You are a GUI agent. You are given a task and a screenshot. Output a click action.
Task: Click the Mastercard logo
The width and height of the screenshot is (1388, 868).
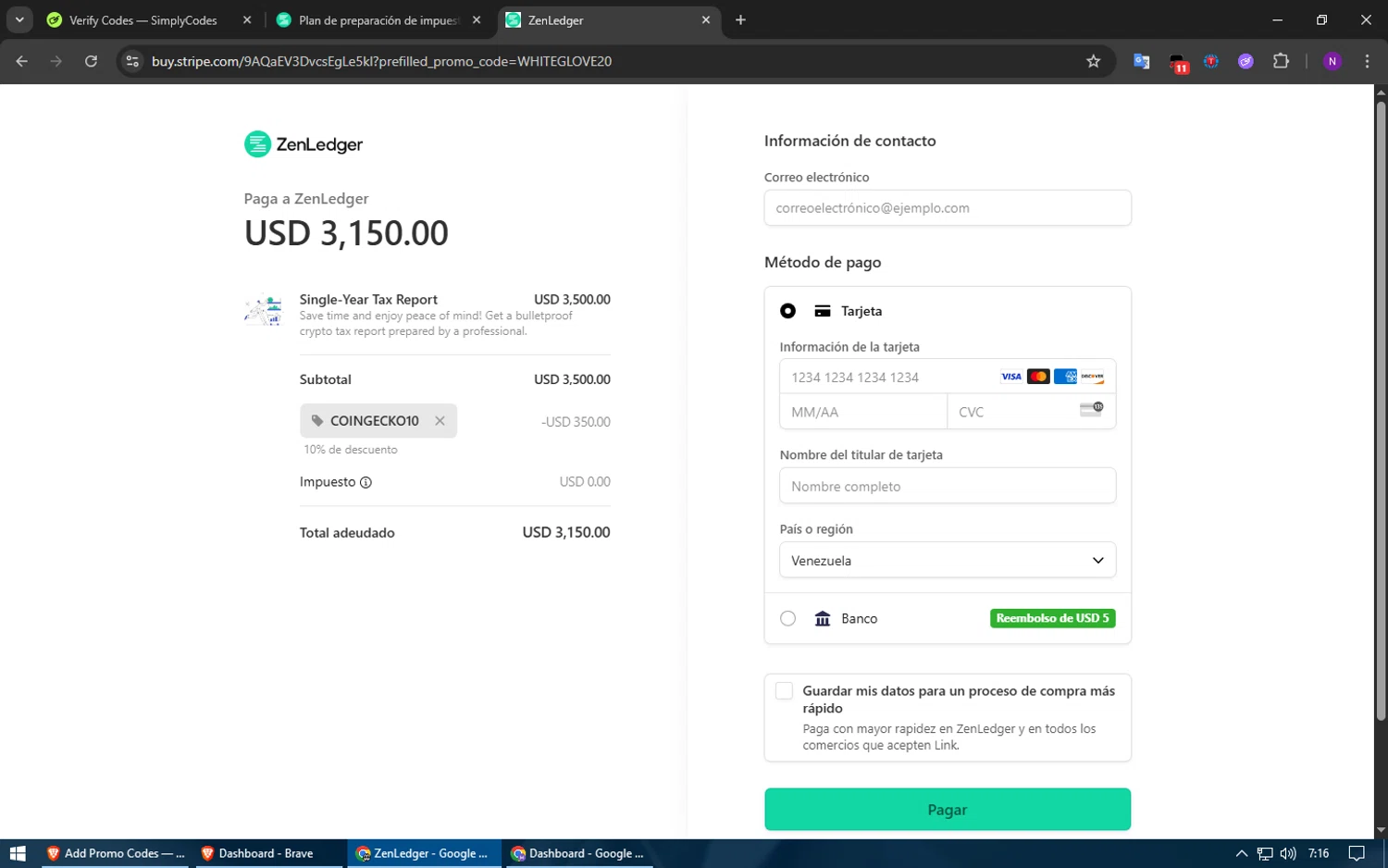[1038, 377]
